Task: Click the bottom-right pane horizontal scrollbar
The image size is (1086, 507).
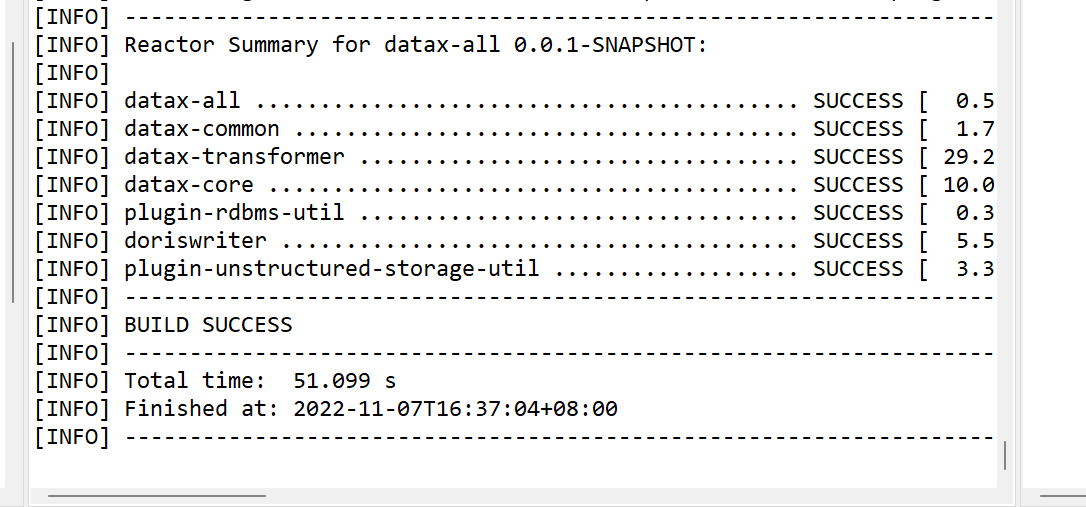Action: click(1062, 495)
